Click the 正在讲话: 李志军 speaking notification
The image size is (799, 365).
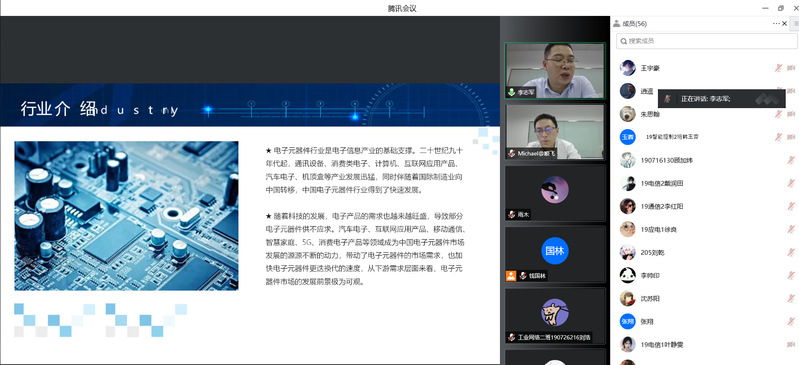pyautogui.click(x=722, y=99)
